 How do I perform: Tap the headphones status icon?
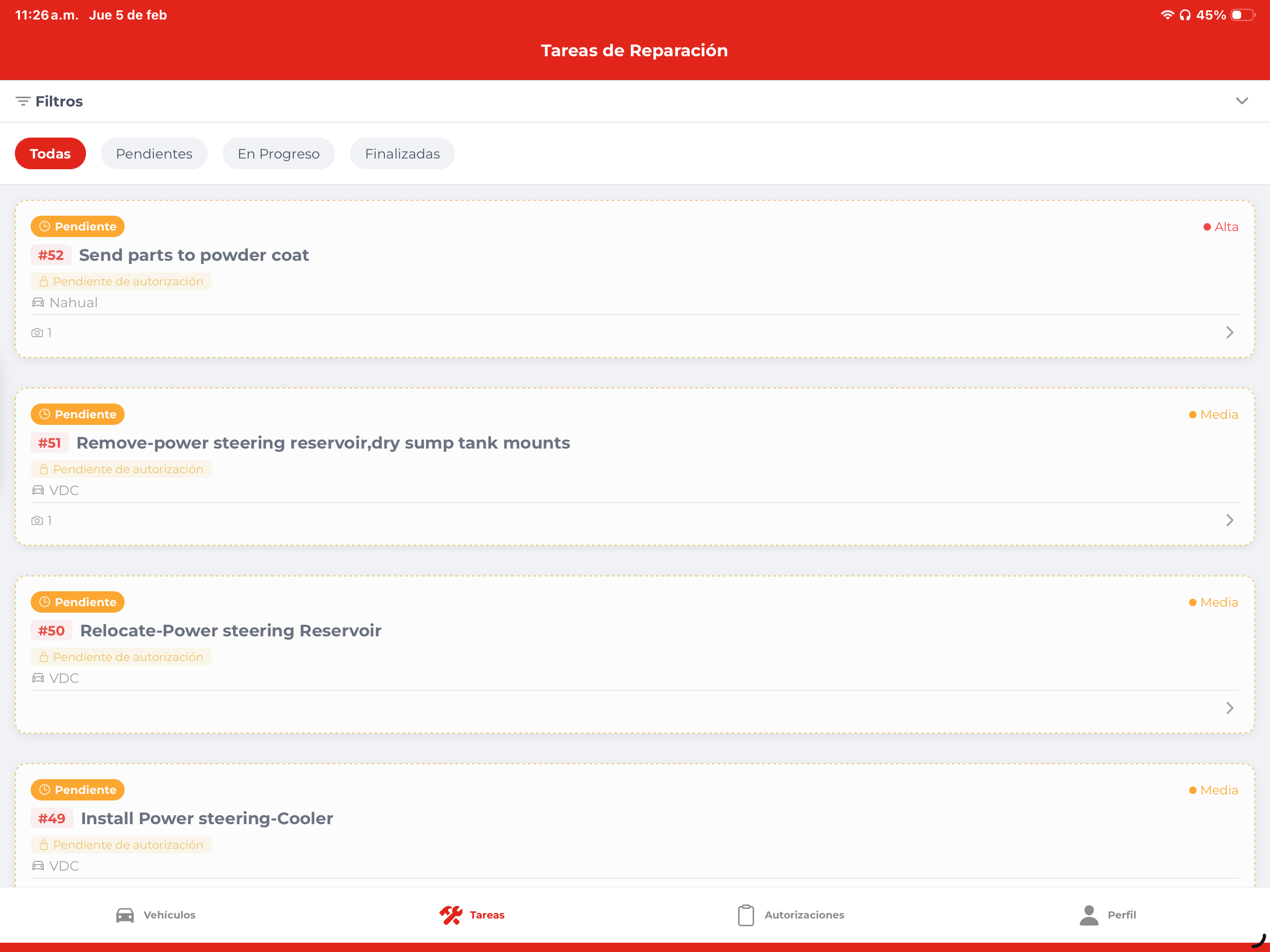1185,15
